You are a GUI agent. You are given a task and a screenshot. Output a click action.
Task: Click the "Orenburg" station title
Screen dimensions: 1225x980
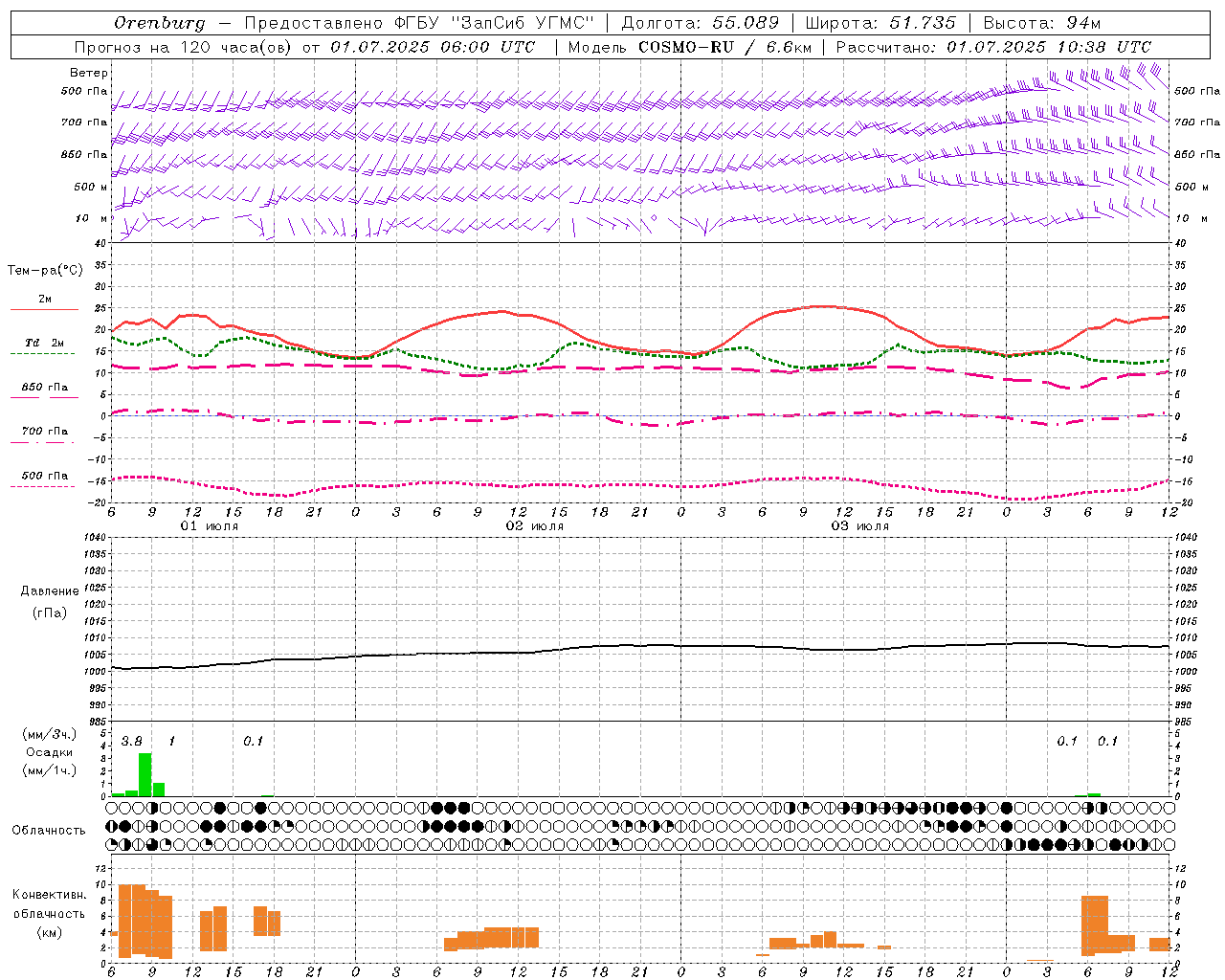[x=160, y=23]
